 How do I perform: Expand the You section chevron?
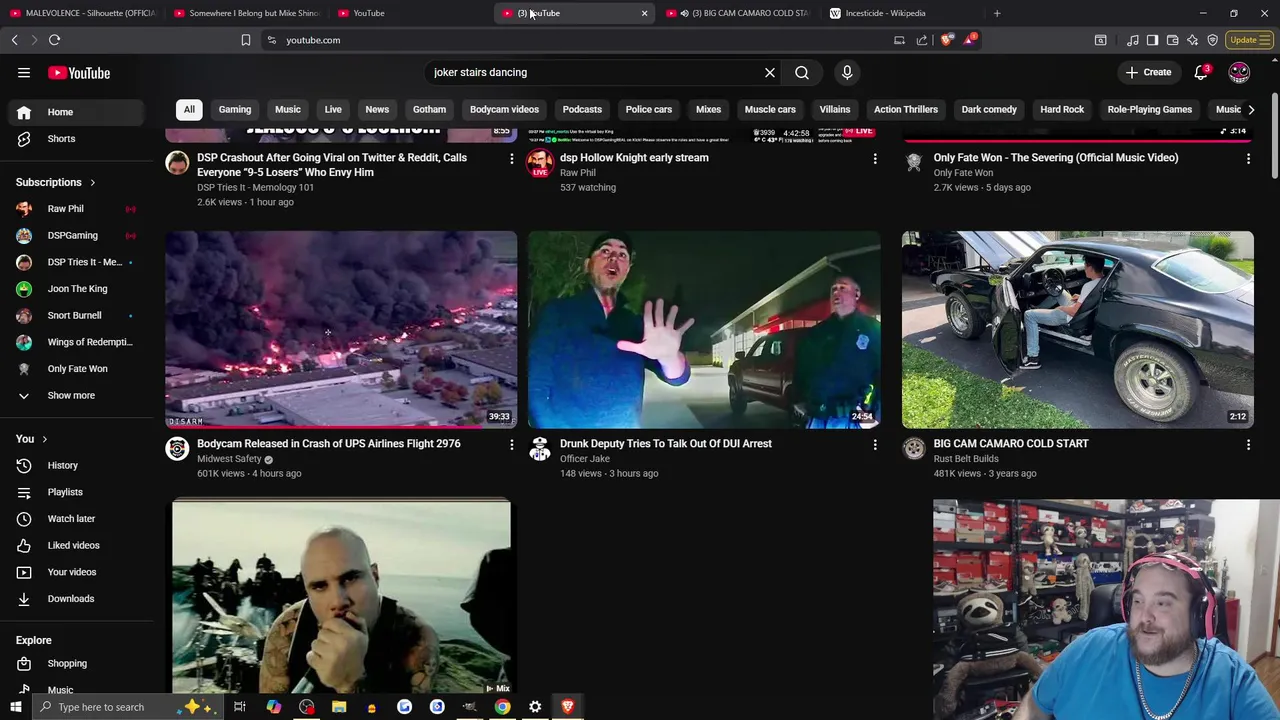(44, 439)
